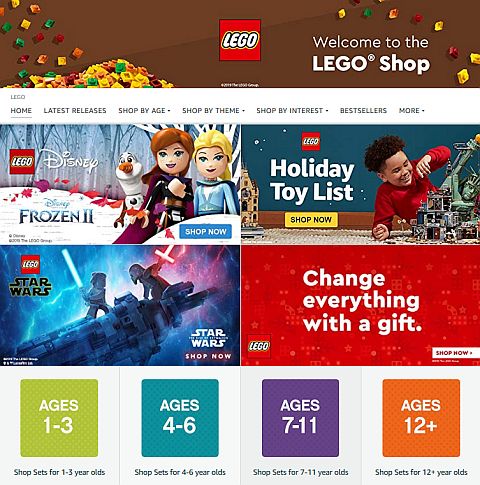480x485 pixels.
Task: Click the blue Shop Now button on the Frozen II banner
Action: [206, 232]
